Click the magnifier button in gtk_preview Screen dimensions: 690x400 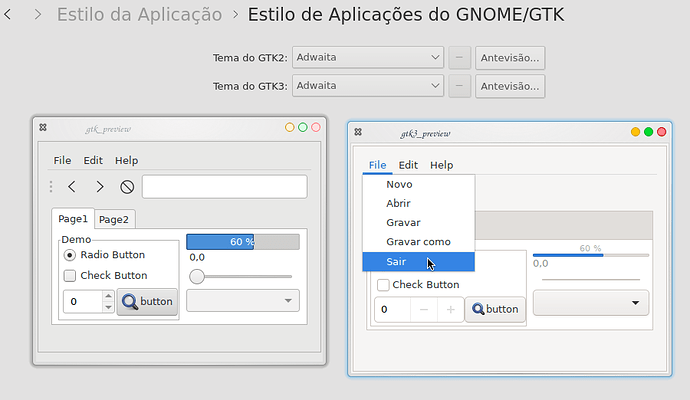pyautogui.click(x=147, y=301)
